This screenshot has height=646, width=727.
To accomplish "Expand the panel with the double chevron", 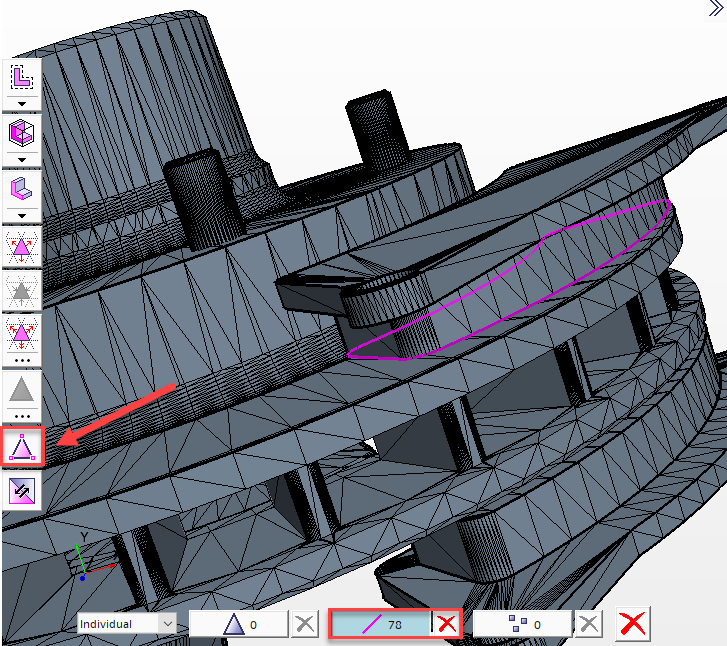I will click(x=715, y=8).
